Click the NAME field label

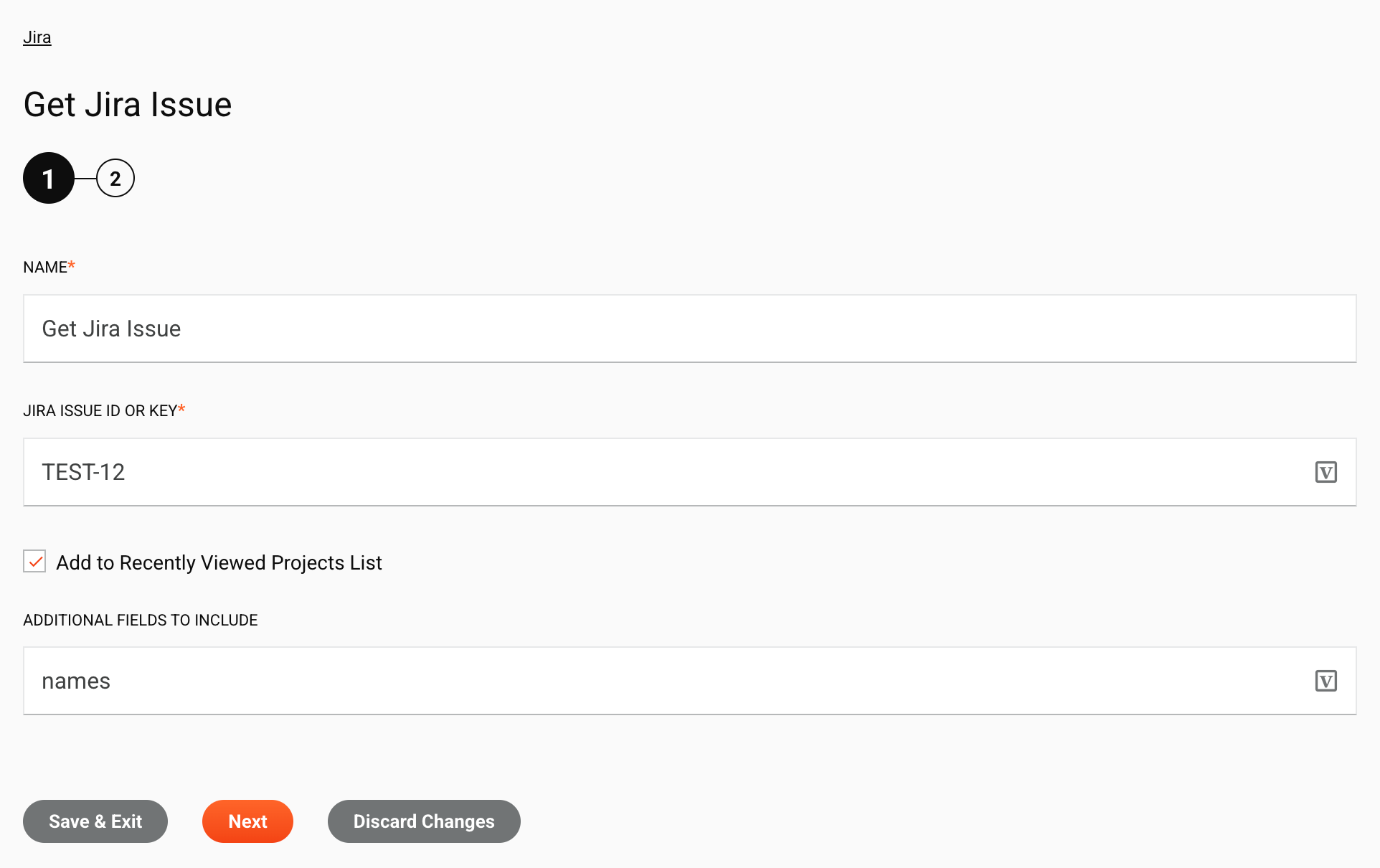pos(45,268)
